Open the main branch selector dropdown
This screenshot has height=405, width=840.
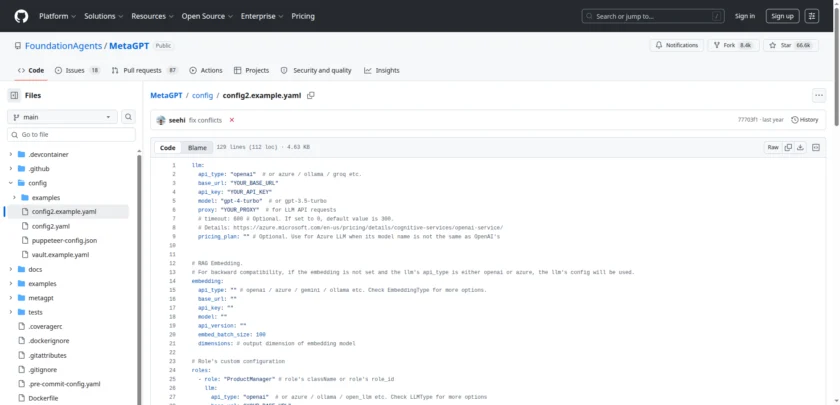pos(62,117)
